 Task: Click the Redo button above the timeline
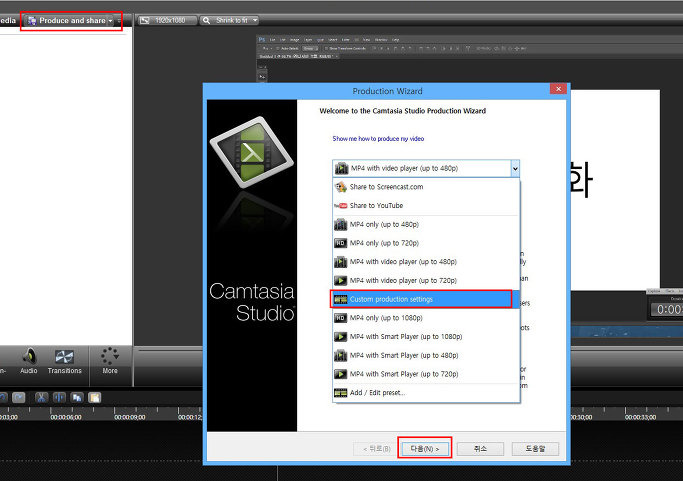pos(19,397)
